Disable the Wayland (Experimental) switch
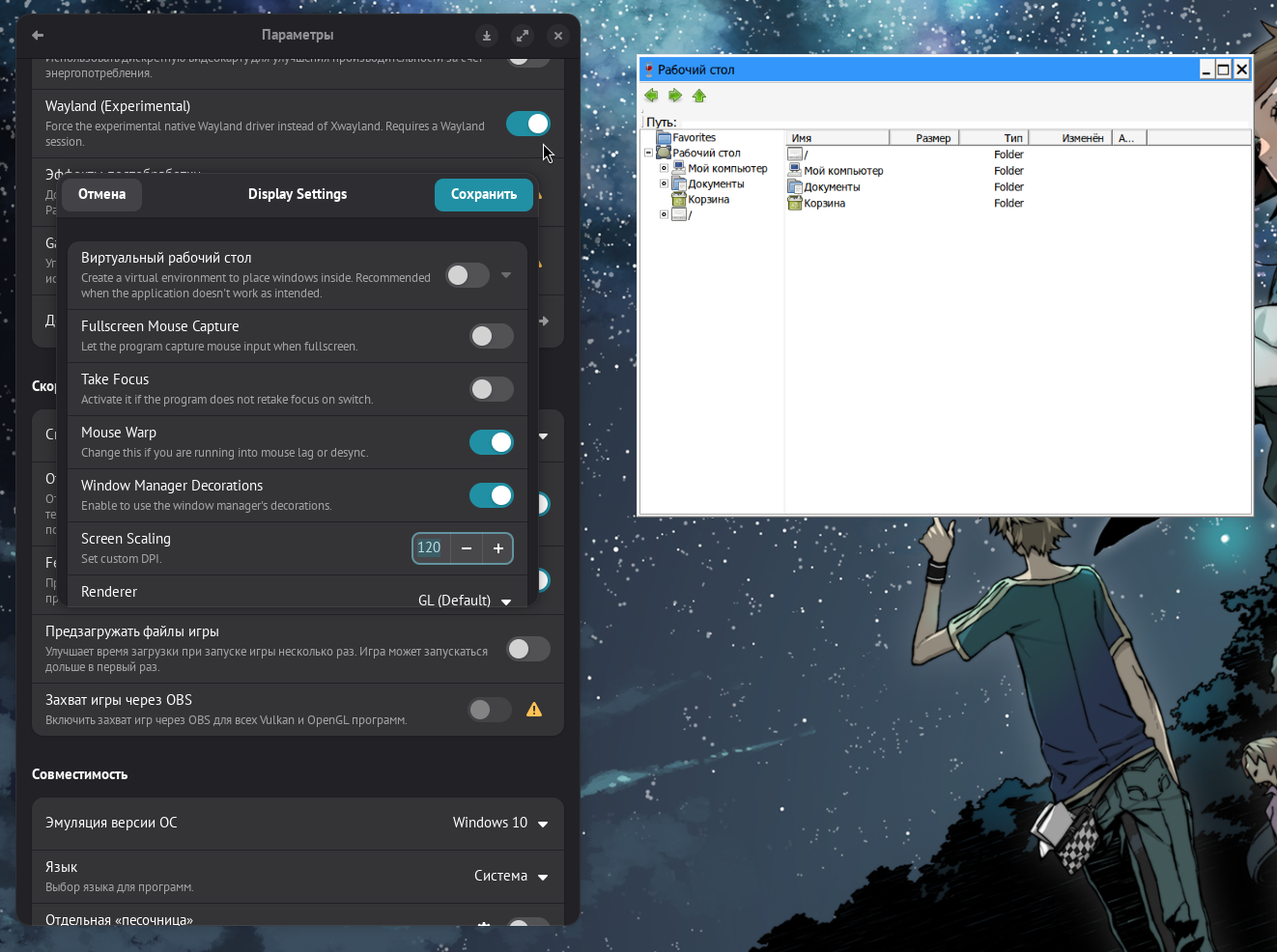 pos(528,124)
